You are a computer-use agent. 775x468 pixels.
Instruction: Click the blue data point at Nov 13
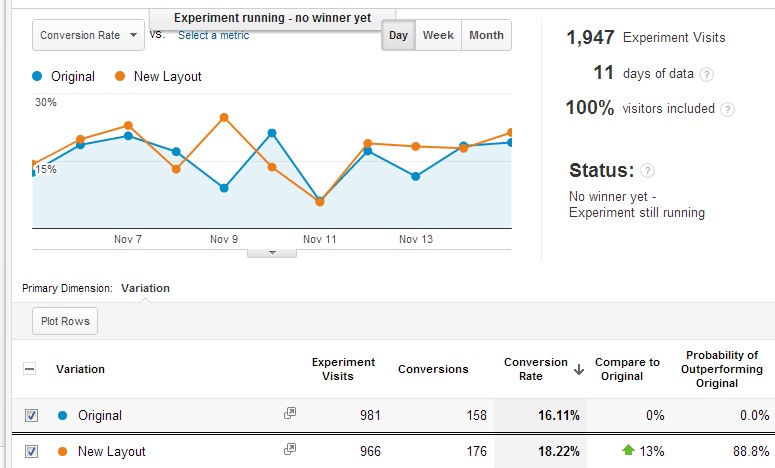pyautogui.click(x=416, y=176)
